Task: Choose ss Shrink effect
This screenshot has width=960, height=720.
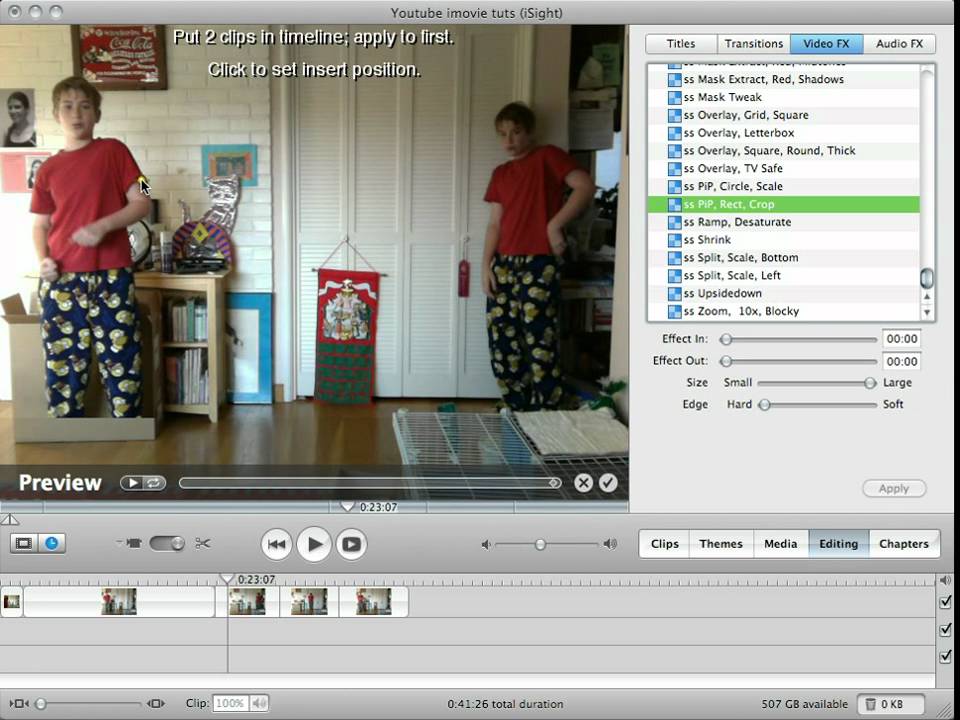Action: 784,240
